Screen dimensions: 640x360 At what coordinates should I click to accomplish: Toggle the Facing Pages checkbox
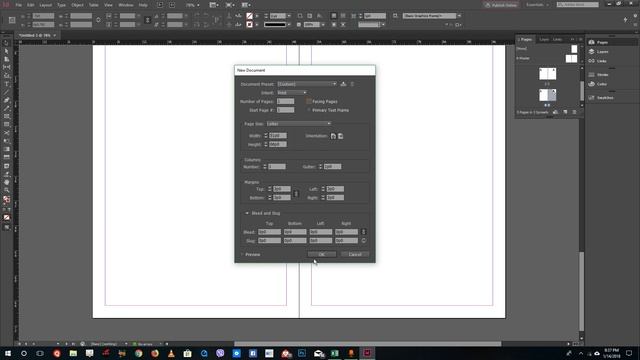pos(309,101)
